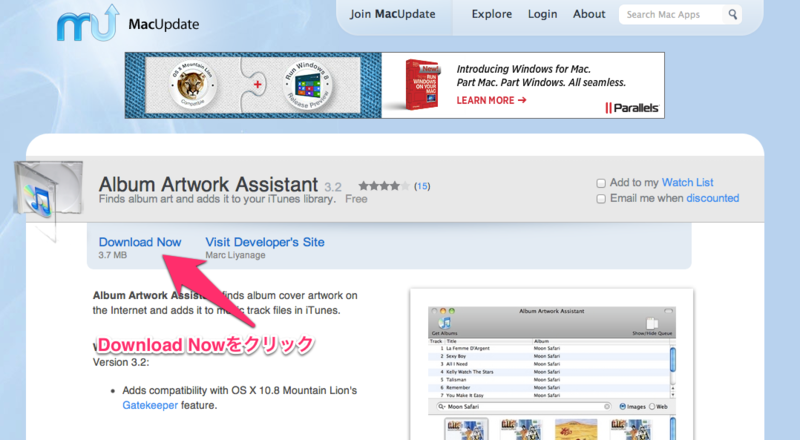The image size is (800, 440).
Task: Click the Download Now link
Action: 140,242
